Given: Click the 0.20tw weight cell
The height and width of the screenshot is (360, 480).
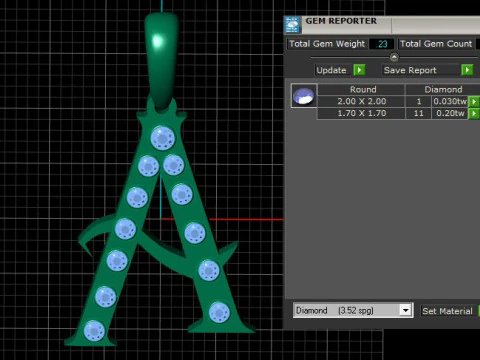Looking at the screenshot, I should point(450,113).
